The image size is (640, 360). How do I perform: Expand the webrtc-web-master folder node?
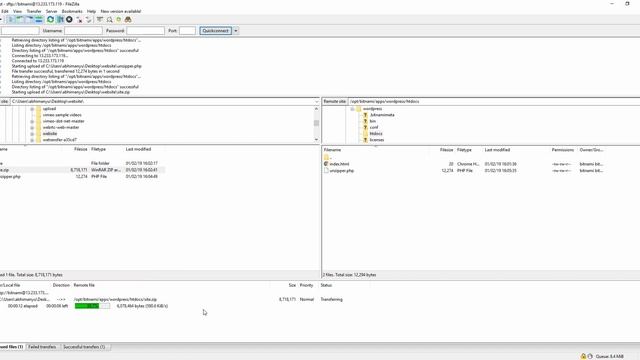click(32, 127)
